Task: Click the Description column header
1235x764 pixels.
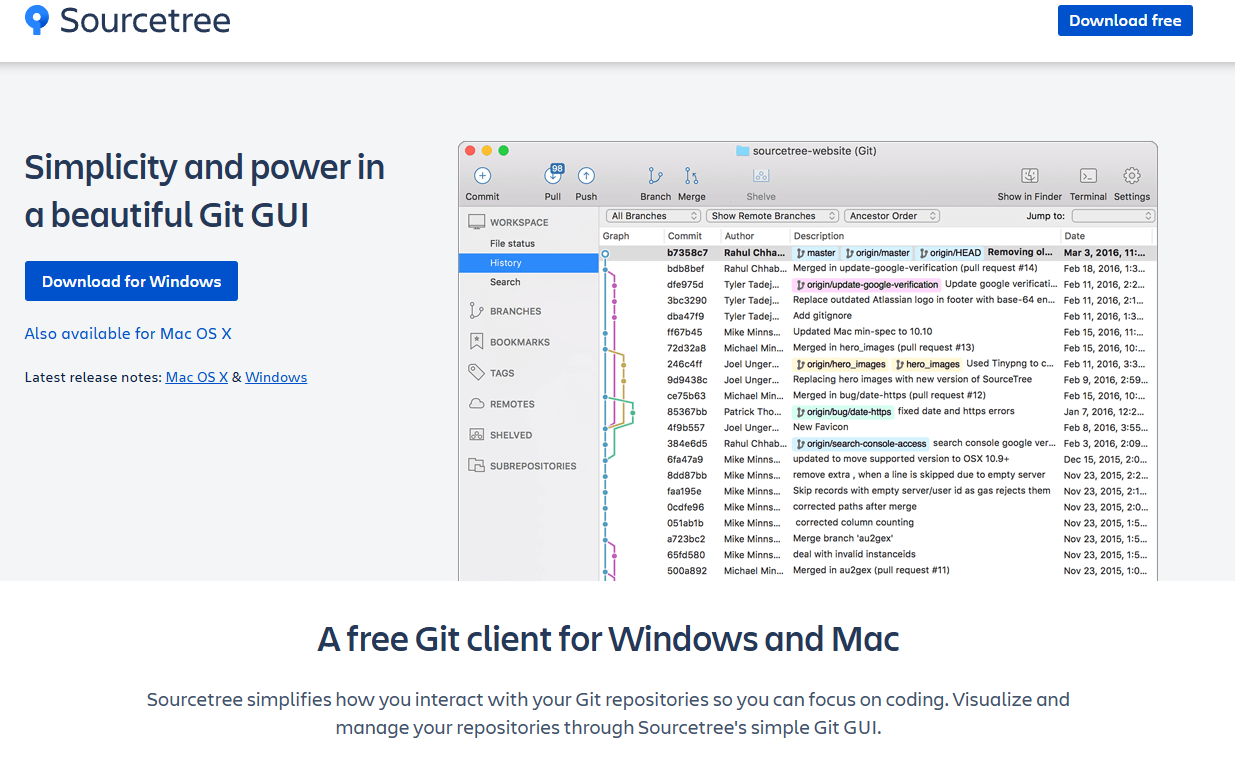Action: (x=819, y=237)
